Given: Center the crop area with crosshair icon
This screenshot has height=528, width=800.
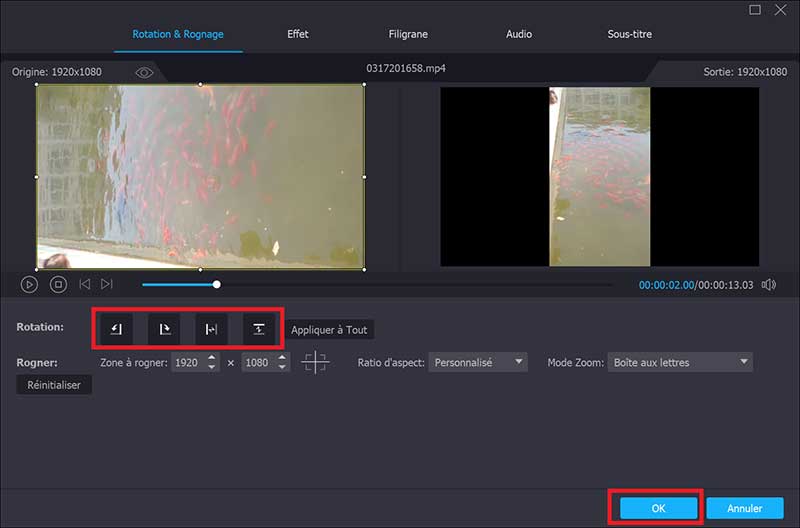Looking at the screenshot, I should 315,362.
